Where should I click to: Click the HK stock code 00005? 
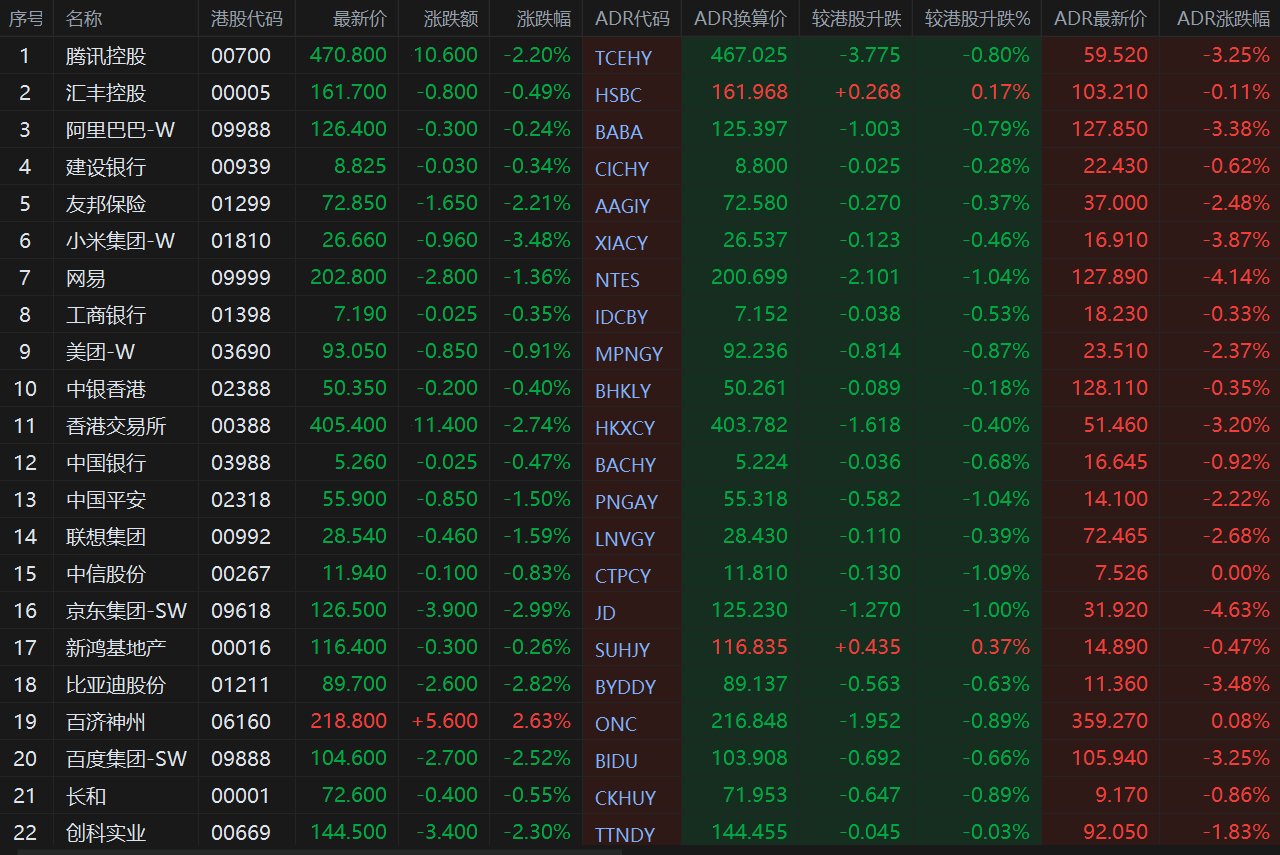click(241, 92)
